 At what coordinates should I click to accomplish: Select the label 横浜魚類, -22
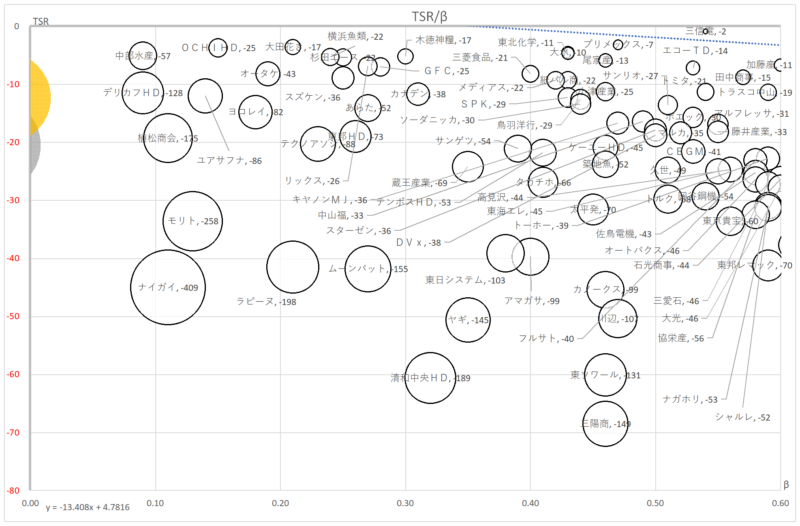[355, 36]
